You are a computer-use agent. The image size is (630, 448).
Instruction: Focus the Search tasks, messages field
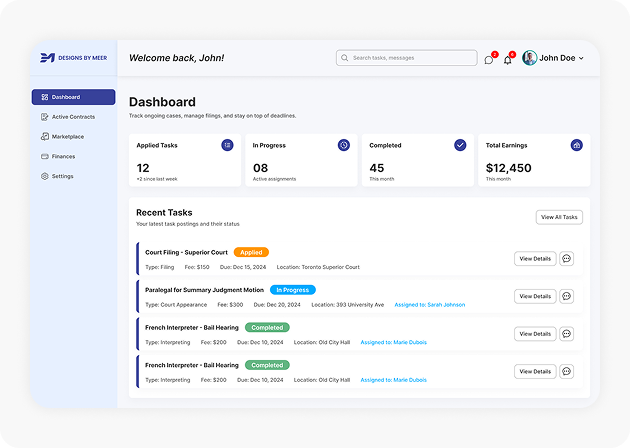407,58
